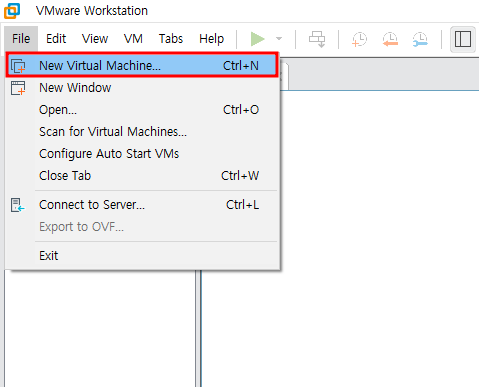479x387 pixels.
Task: Click the New Virtual Machine item icon
Action: (x=18, y=66)
